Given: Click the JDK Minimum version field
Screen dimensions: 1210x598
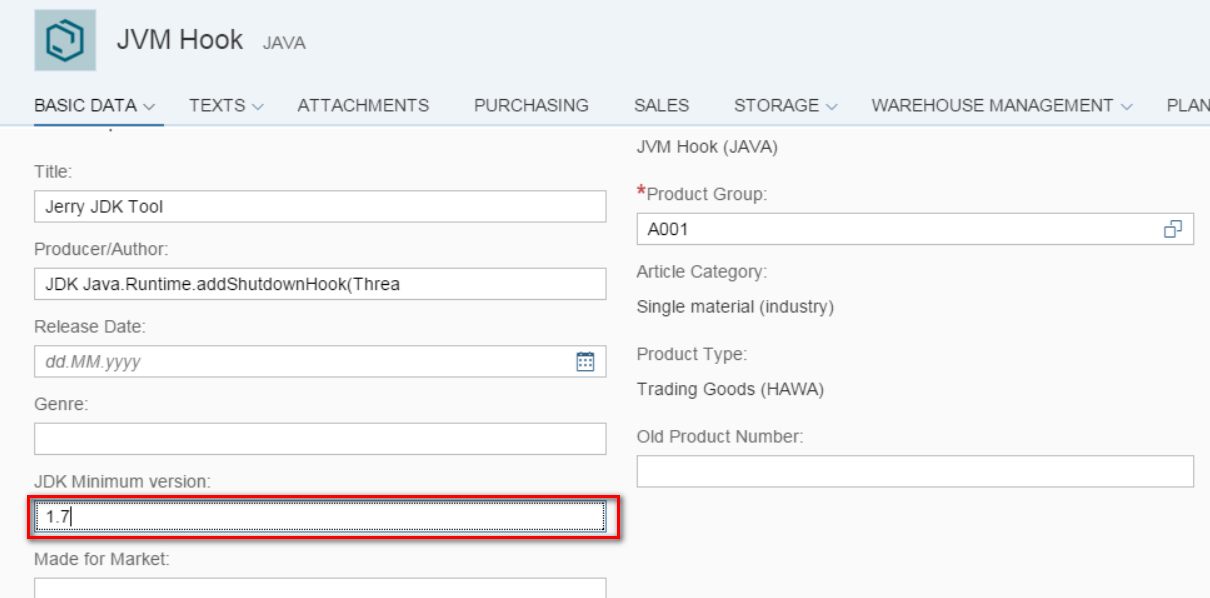Looking at the screenshot, I should tap(320, 516).
